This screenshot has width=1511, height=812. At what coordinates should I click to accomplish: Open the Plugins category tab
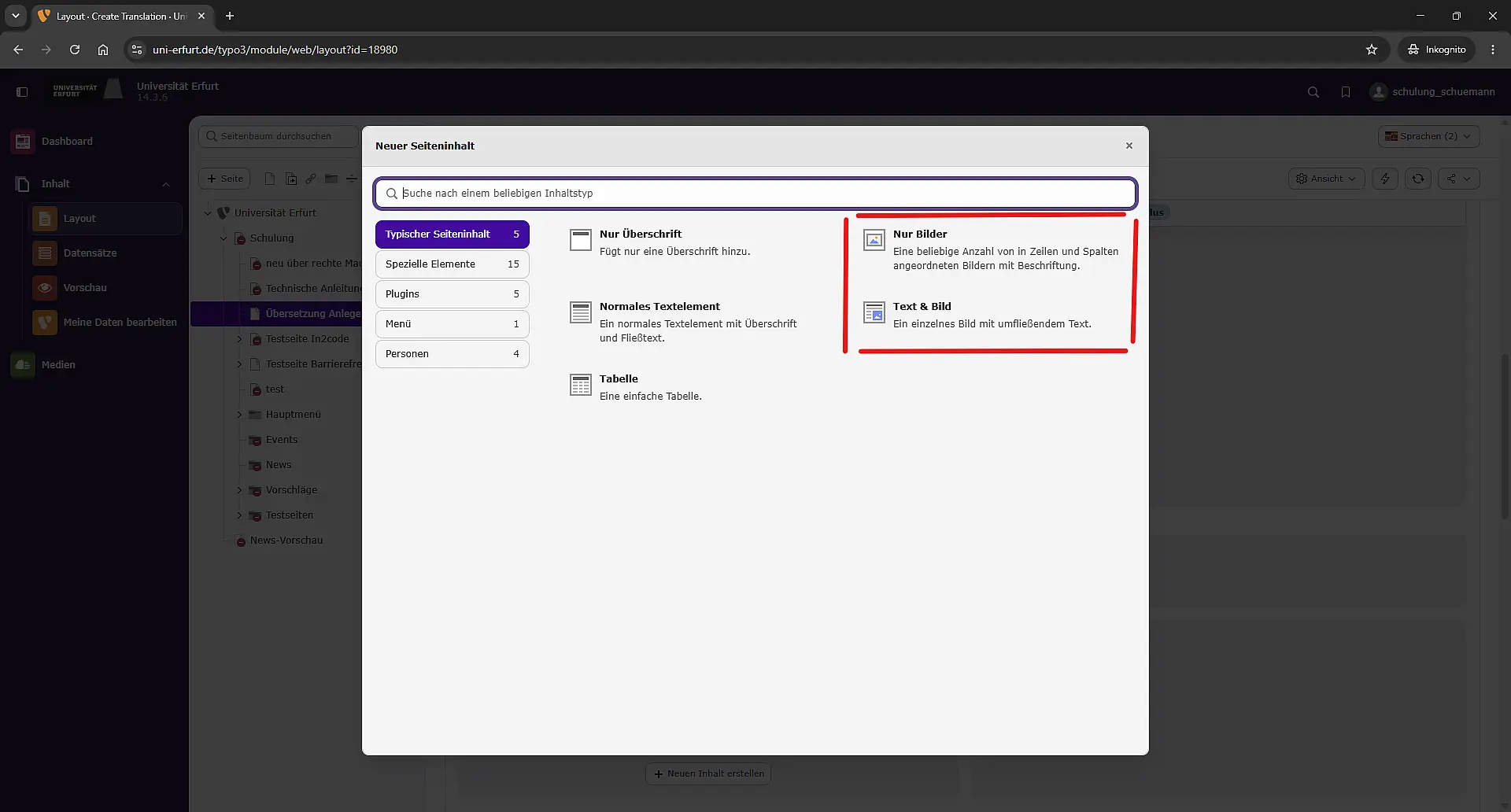[453, 294]
